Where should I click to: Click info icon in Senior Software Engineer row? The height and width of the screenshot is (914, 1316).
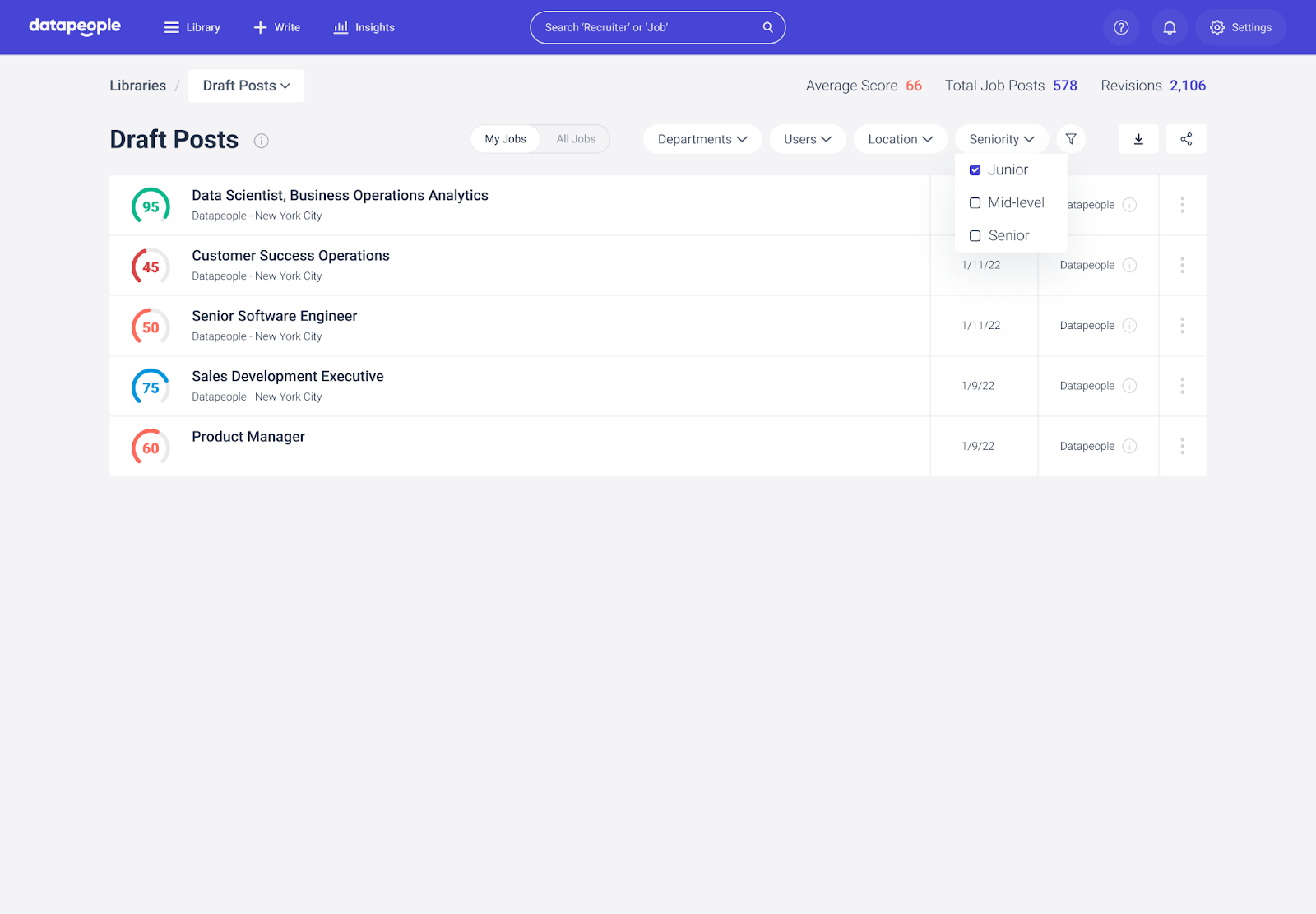coord(1130,326)
